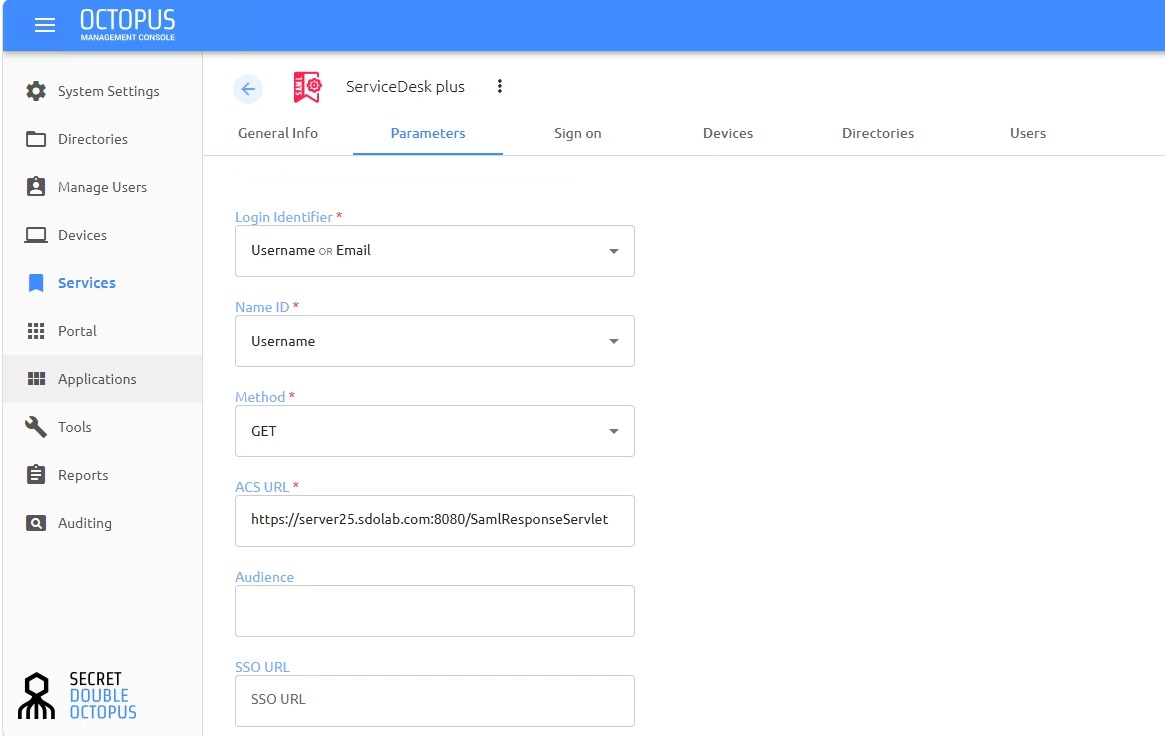Click into the SSO URL field

click(x=435, y=700)
